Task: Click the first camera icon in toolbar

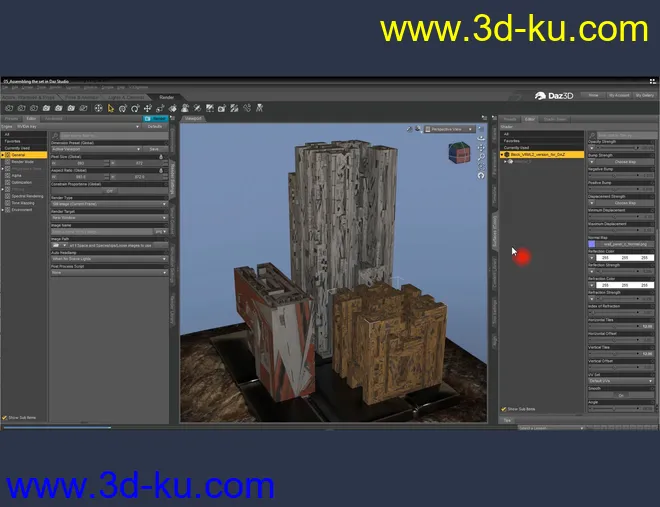Action: (9, 106)
